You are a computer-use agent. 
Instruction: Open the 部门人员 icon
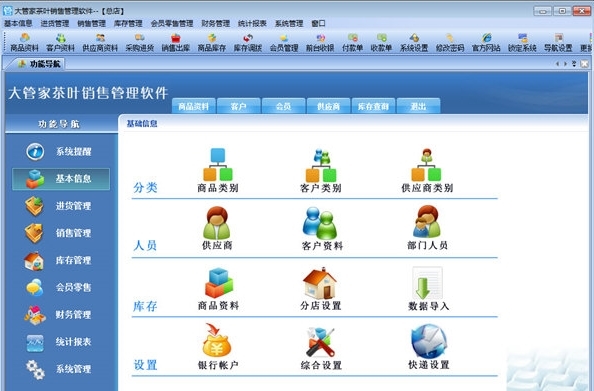click(427, 228)
